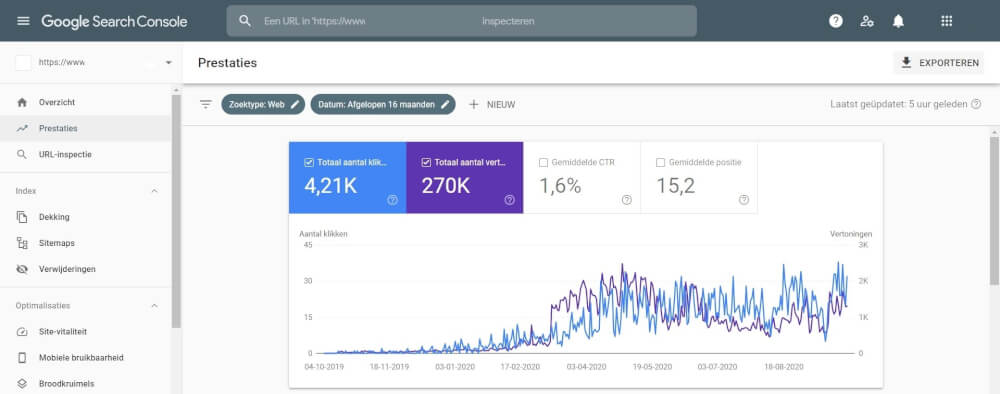Click the 4,21K clicks value
Image resolution: width=1000 pixels, height=394 pixels.
331,186
